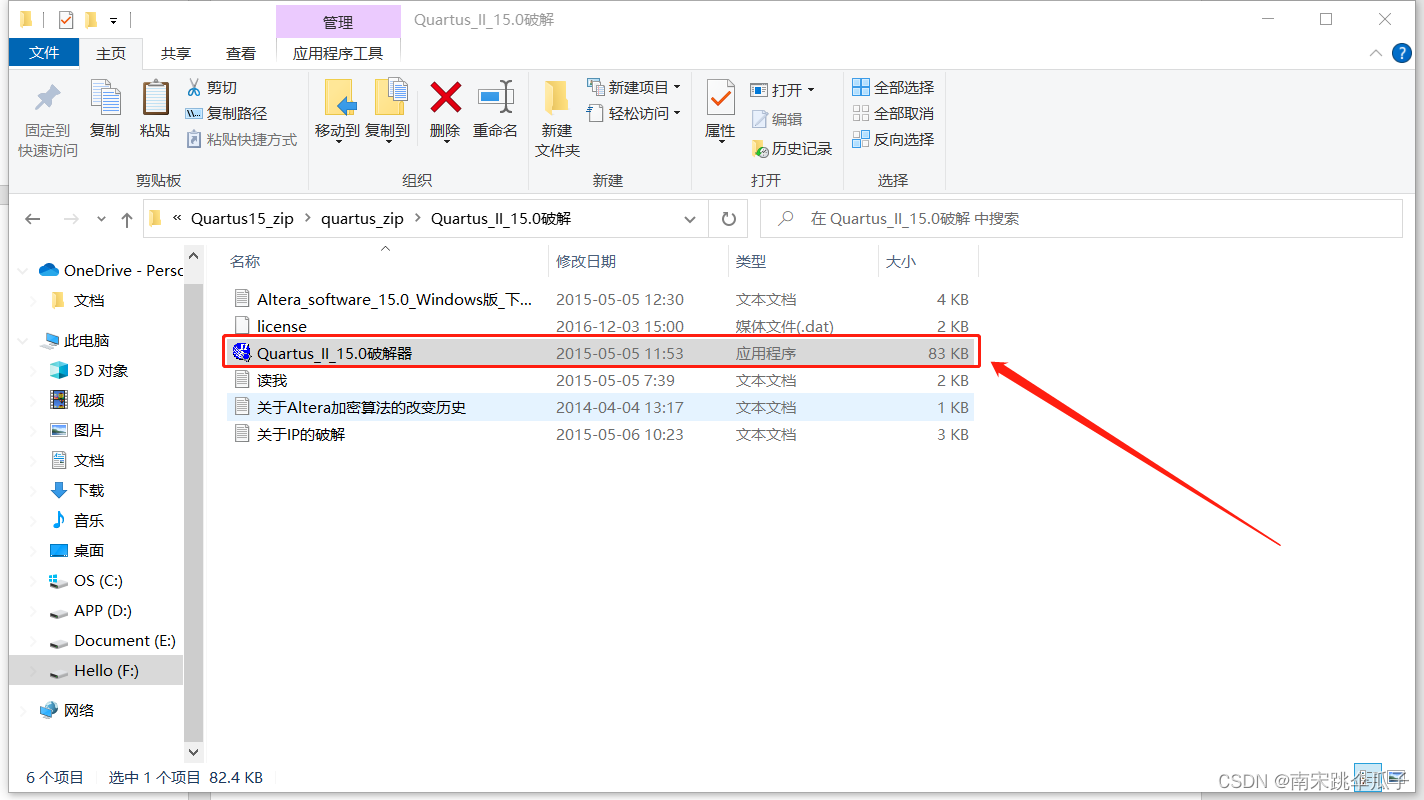Screen dimensions: 1424x800
Task: Click the Paste clipboard icon
Action: click(155, 98)
